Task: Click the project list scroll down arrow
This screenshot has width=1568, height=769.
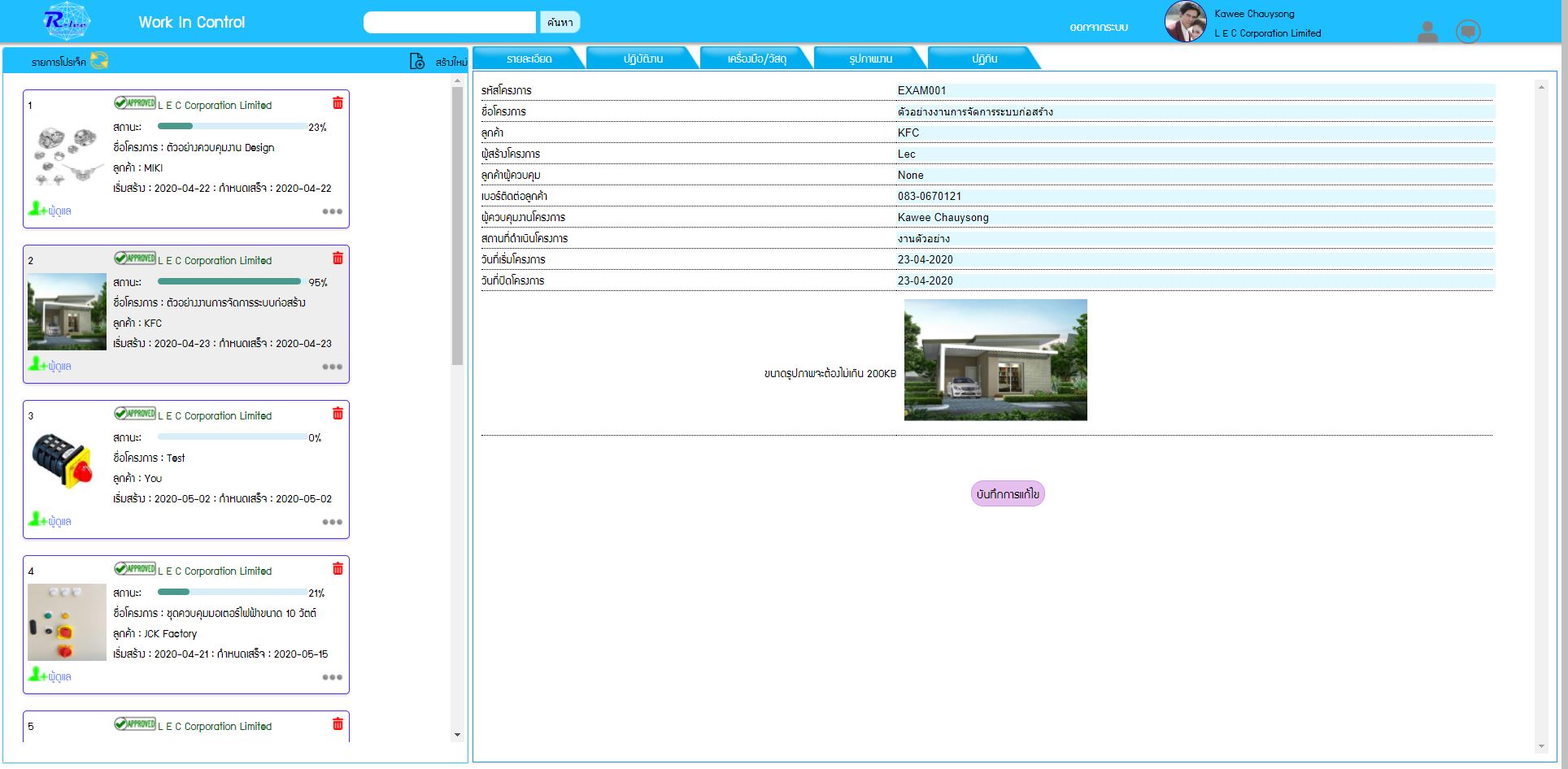Action: click(x=457, y=735)
